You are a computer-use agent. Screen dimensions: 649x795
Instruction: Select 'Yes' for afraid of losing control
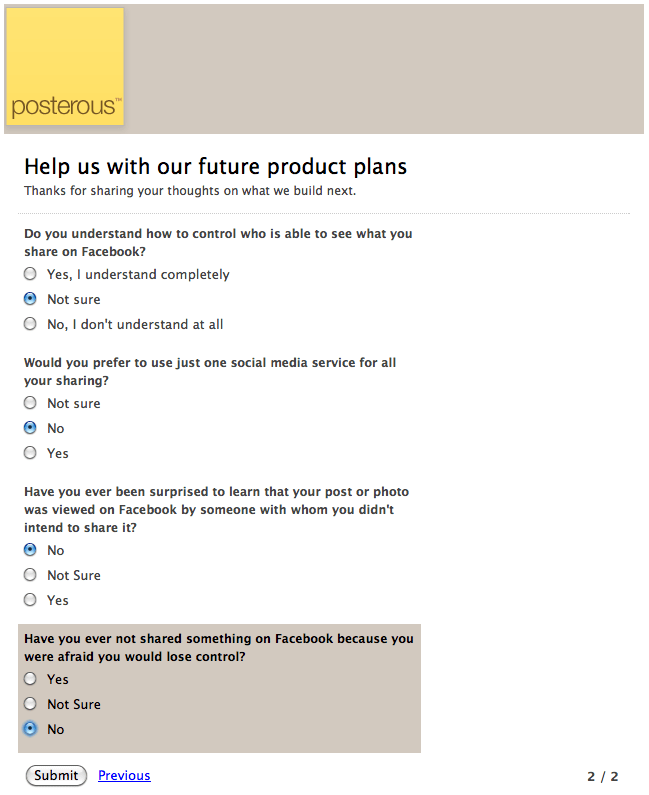[30, 679]
